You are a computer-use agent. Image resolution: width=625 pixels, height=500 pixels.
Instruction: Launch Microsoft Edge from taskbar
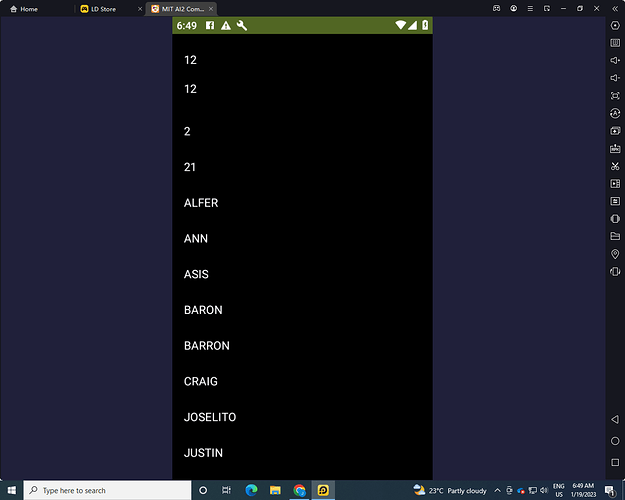tap(251, 490)
